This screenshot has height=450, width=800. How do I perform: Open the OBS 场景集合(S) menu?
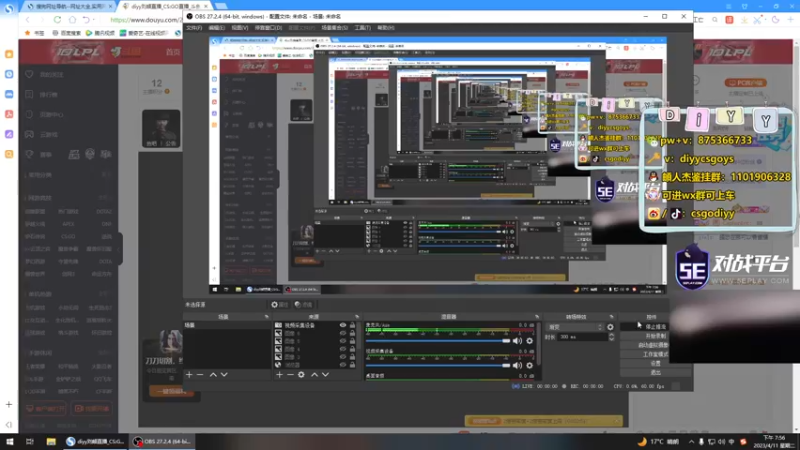pos(335,28)
